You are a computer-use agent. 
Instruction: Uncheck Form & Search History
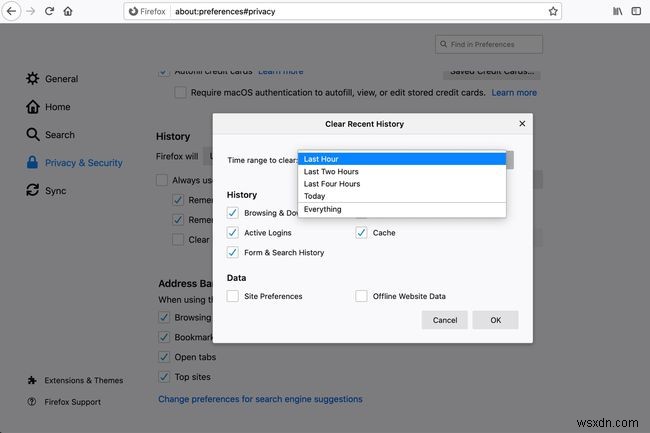click(x=233, y=252)
